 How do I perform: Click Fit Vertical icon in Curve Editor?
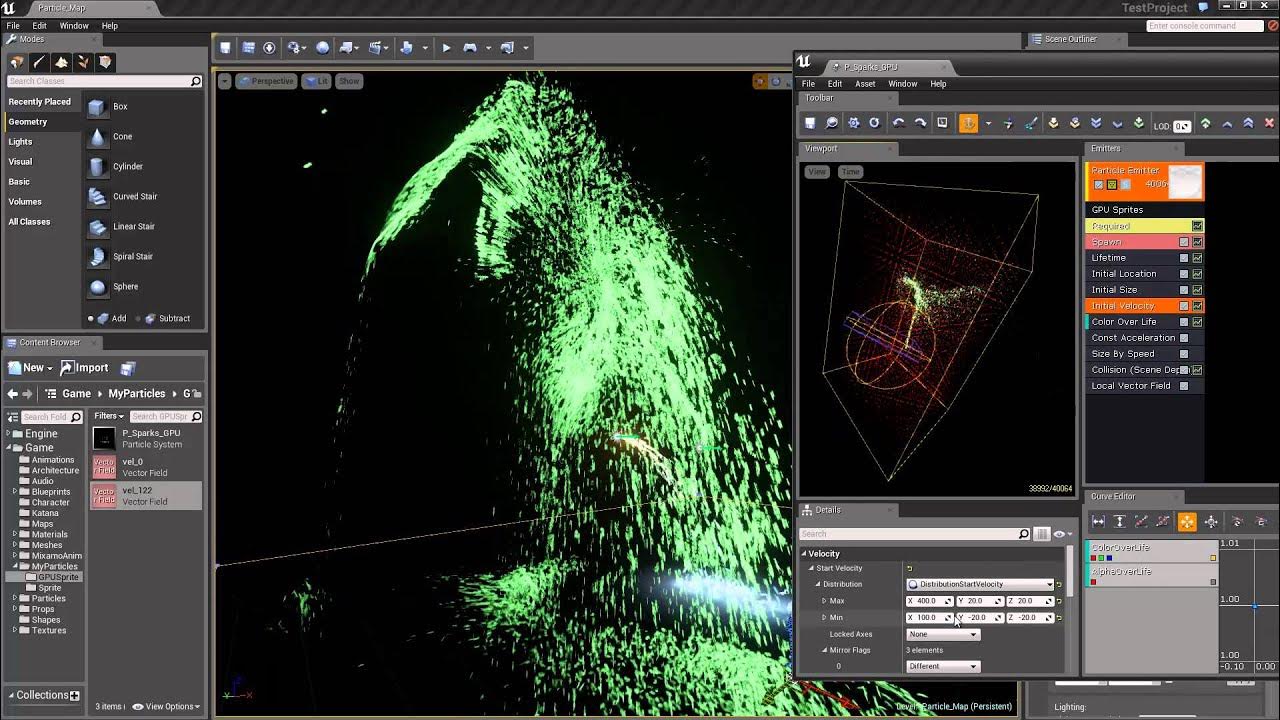1120,522
